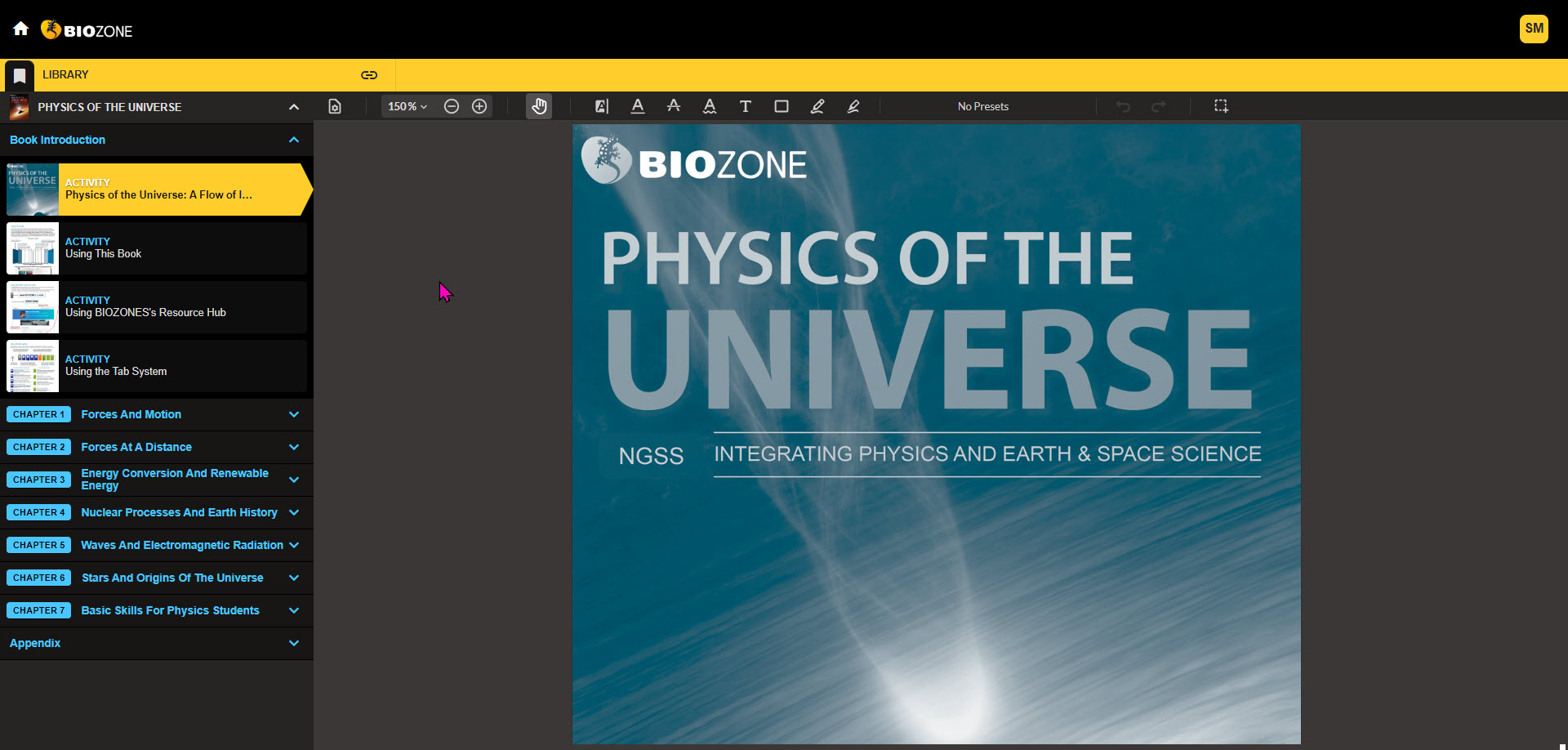Open Using BIOZONES's Resource Hub activity
The width and height of the screenshot is (1568, 750).
(x=157, y=307)
